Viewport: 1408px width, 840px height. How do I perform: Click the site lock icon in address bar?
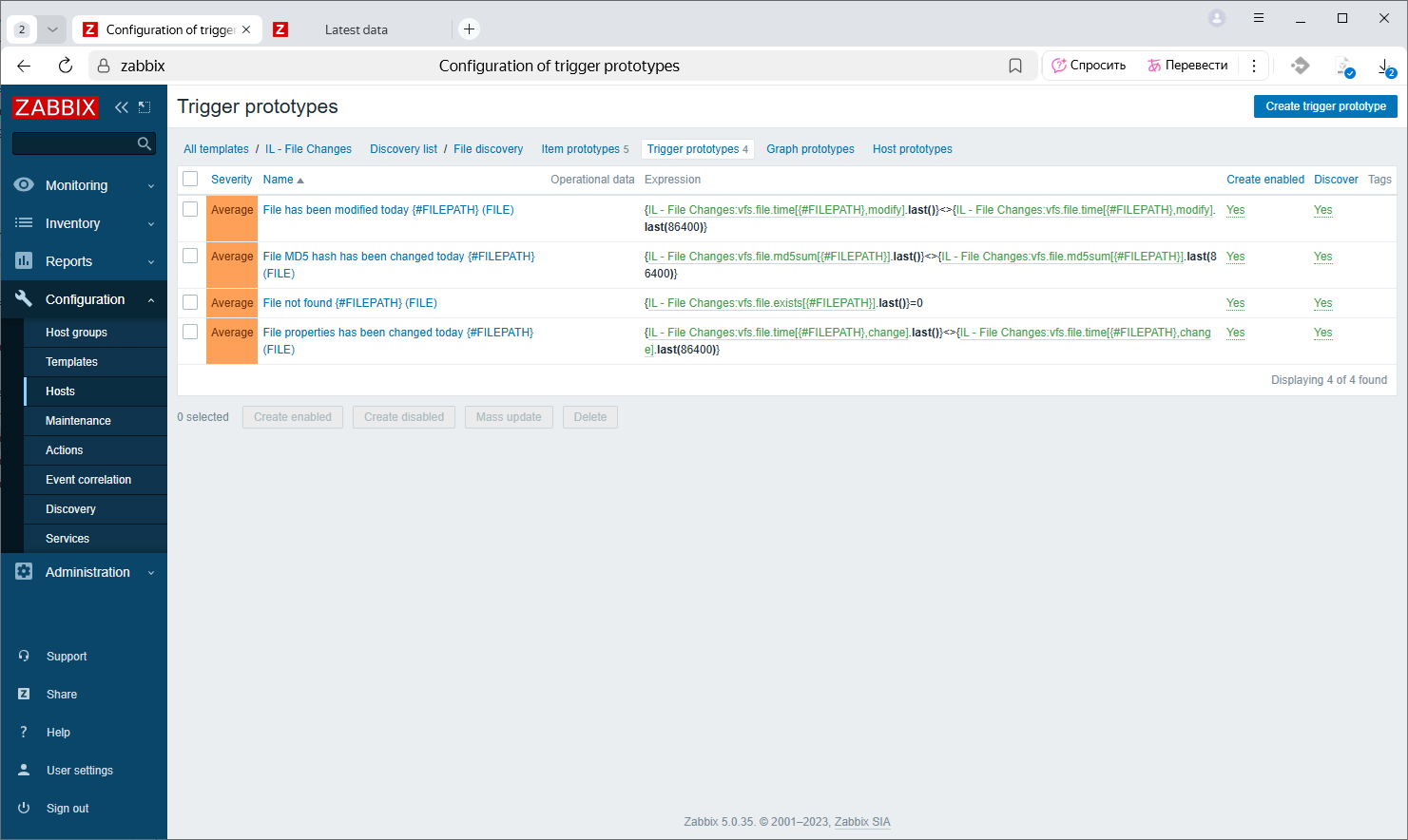[x=104, y=66]
